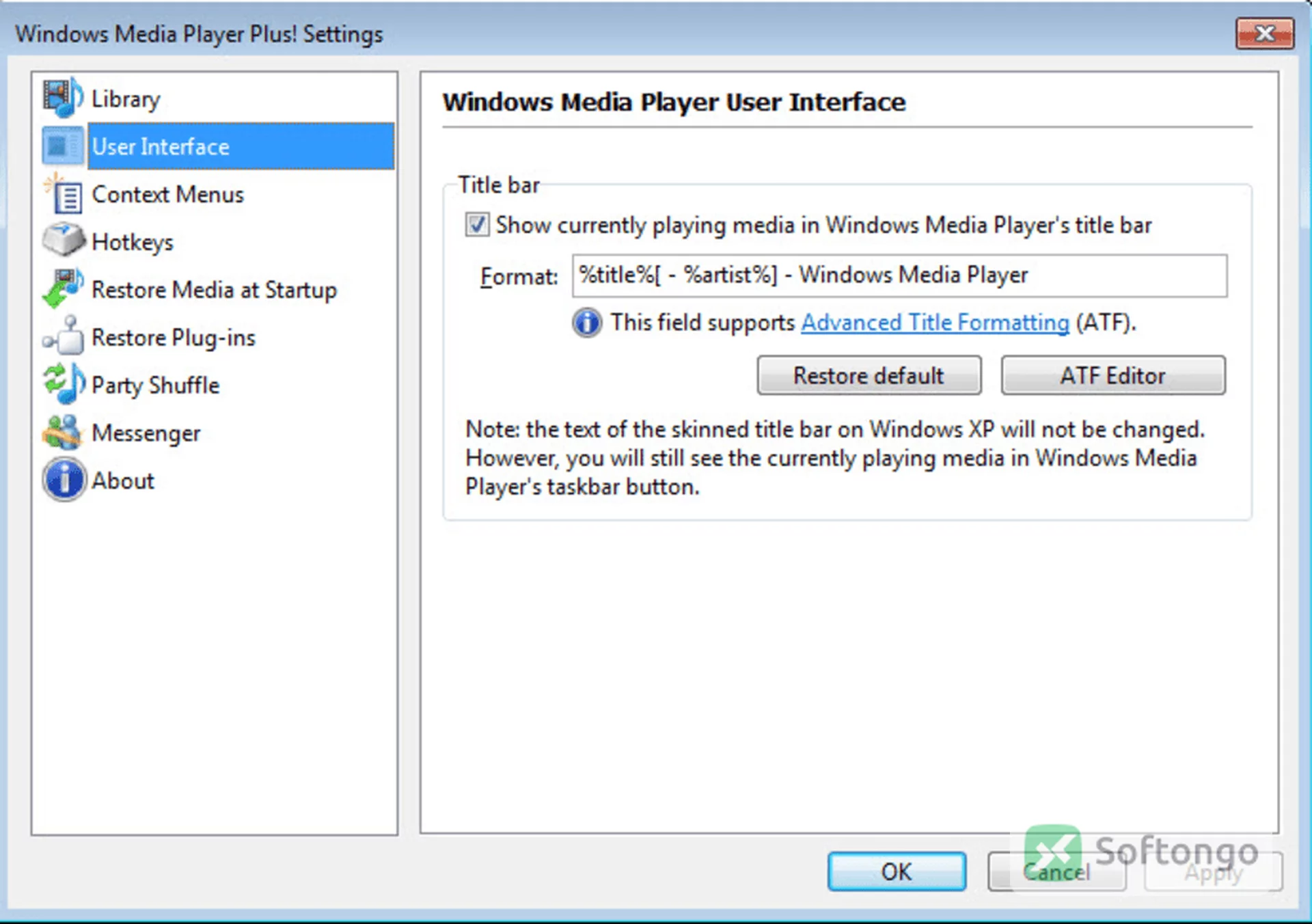Click the User Interface window icon
Viewport: 1312px width, 924px height.
(63, 146)
